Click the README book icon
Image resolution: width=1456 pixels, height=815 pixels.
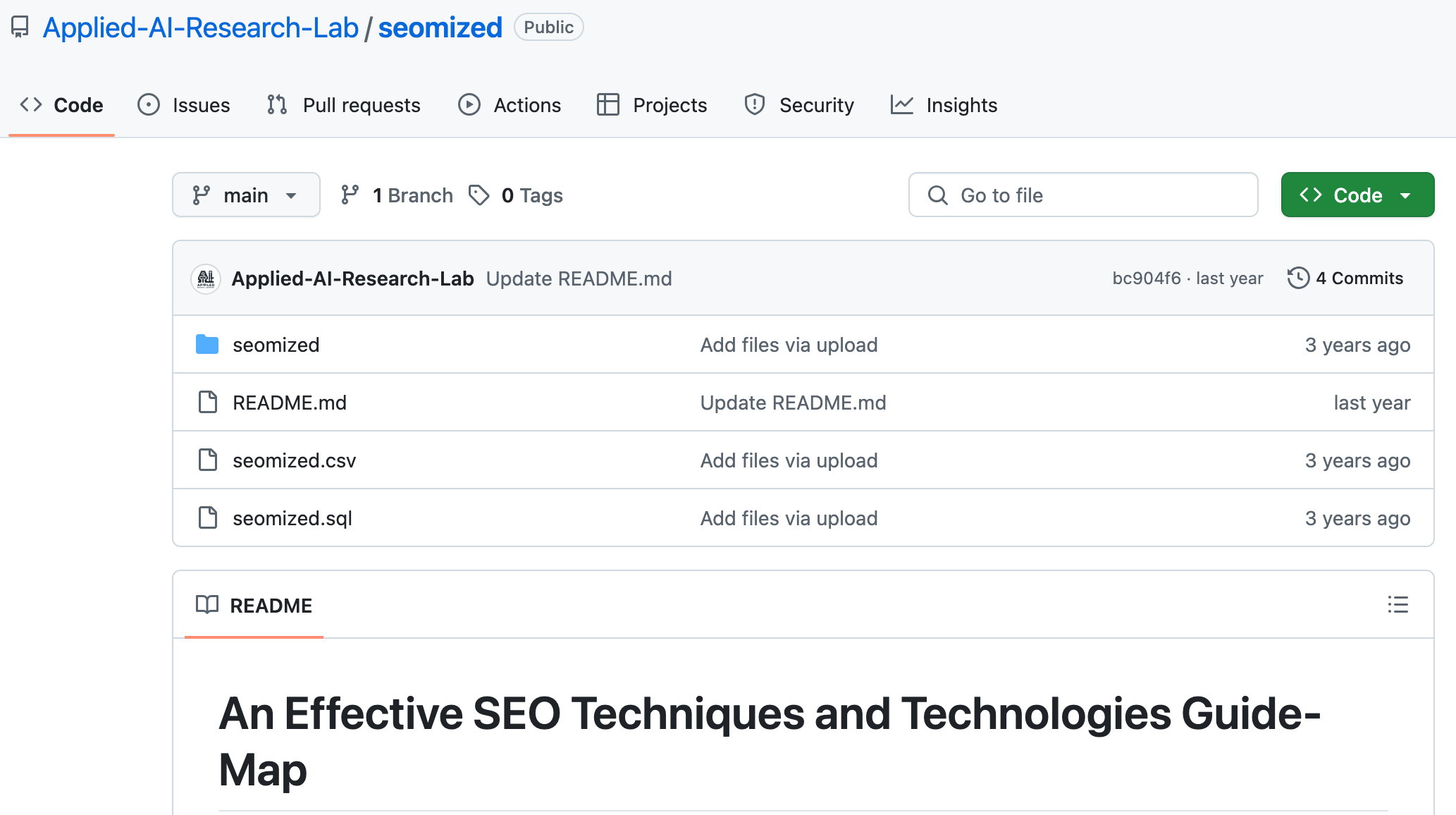[x=207, y=605]
